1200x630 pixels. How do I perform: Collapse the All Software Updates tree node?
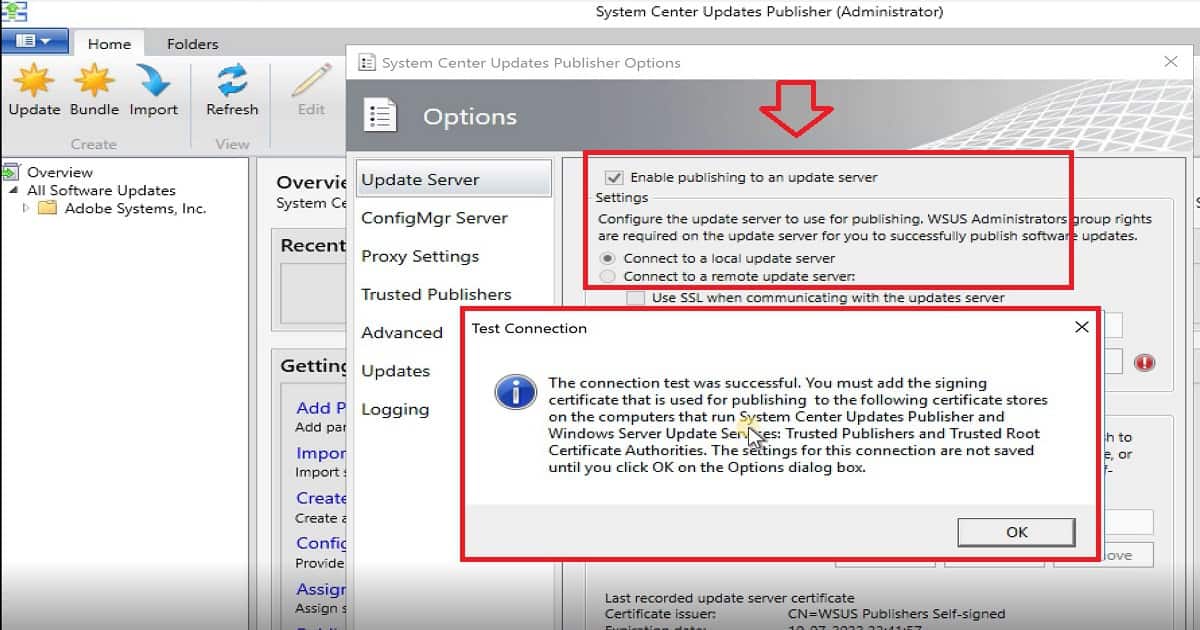[x=13, y=190]
